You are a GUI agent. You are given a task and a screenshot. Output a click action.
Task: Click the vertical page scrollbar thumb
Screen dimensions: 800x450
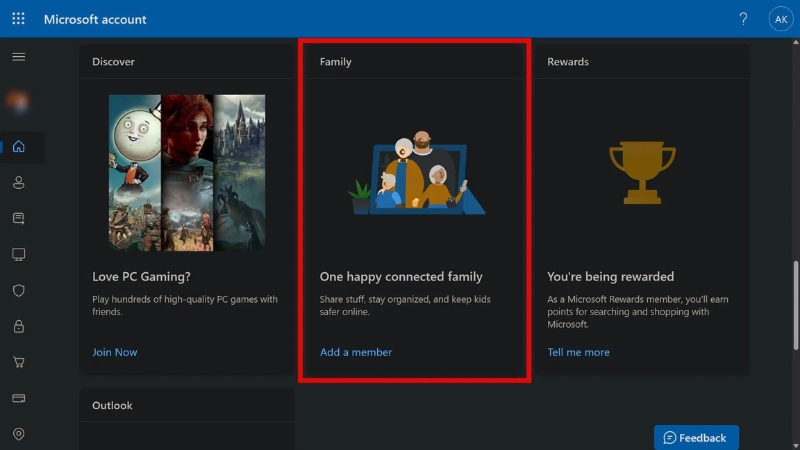(x=795, y=305)
